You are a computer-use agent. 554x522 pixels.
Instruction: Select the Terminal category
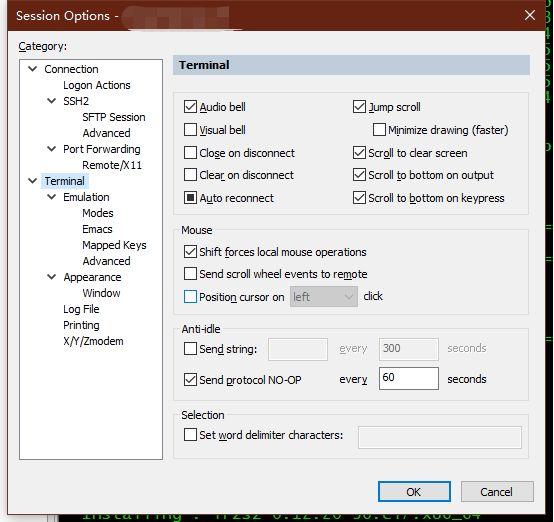[x=65, y=181]
